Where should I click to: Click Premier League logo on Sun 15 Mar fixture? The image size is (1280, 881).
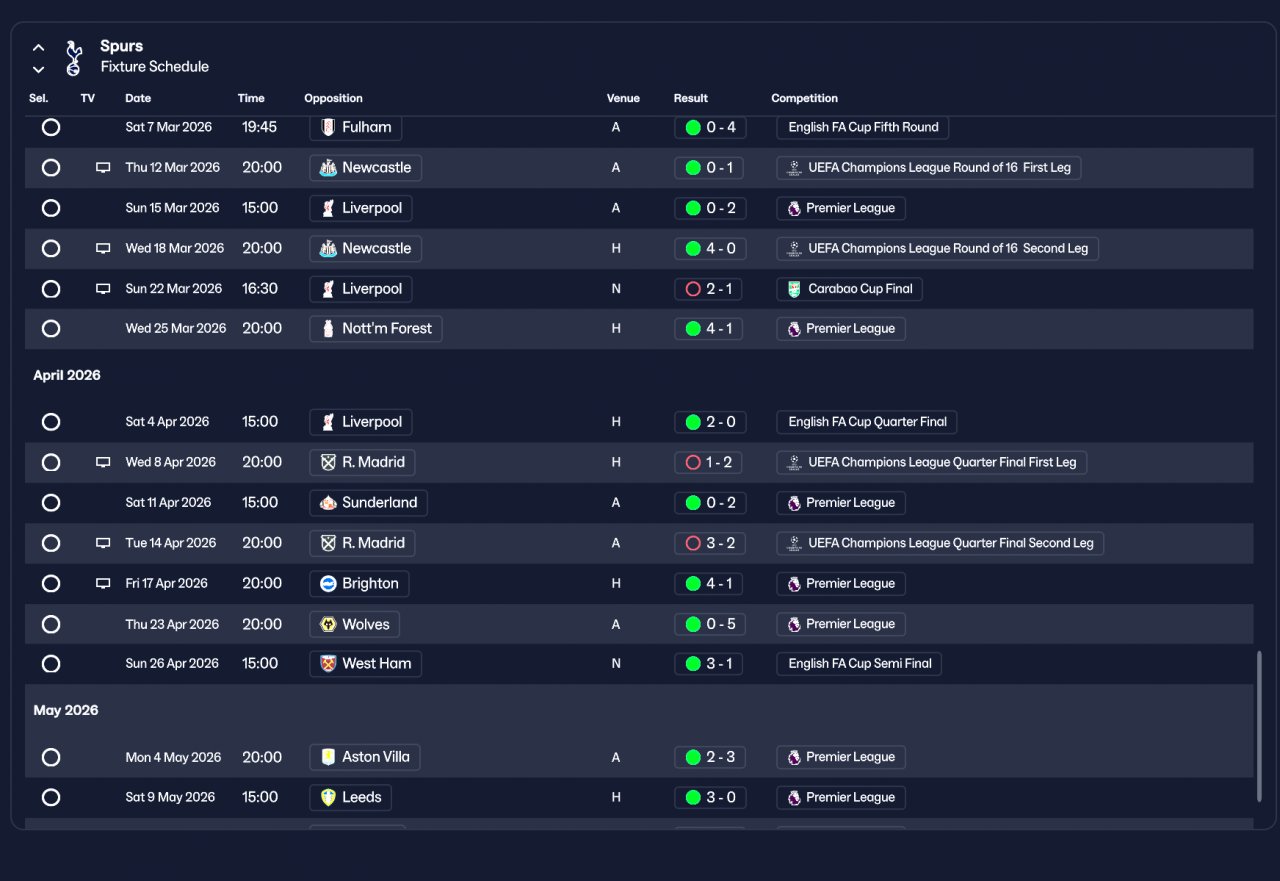point(794,208)
